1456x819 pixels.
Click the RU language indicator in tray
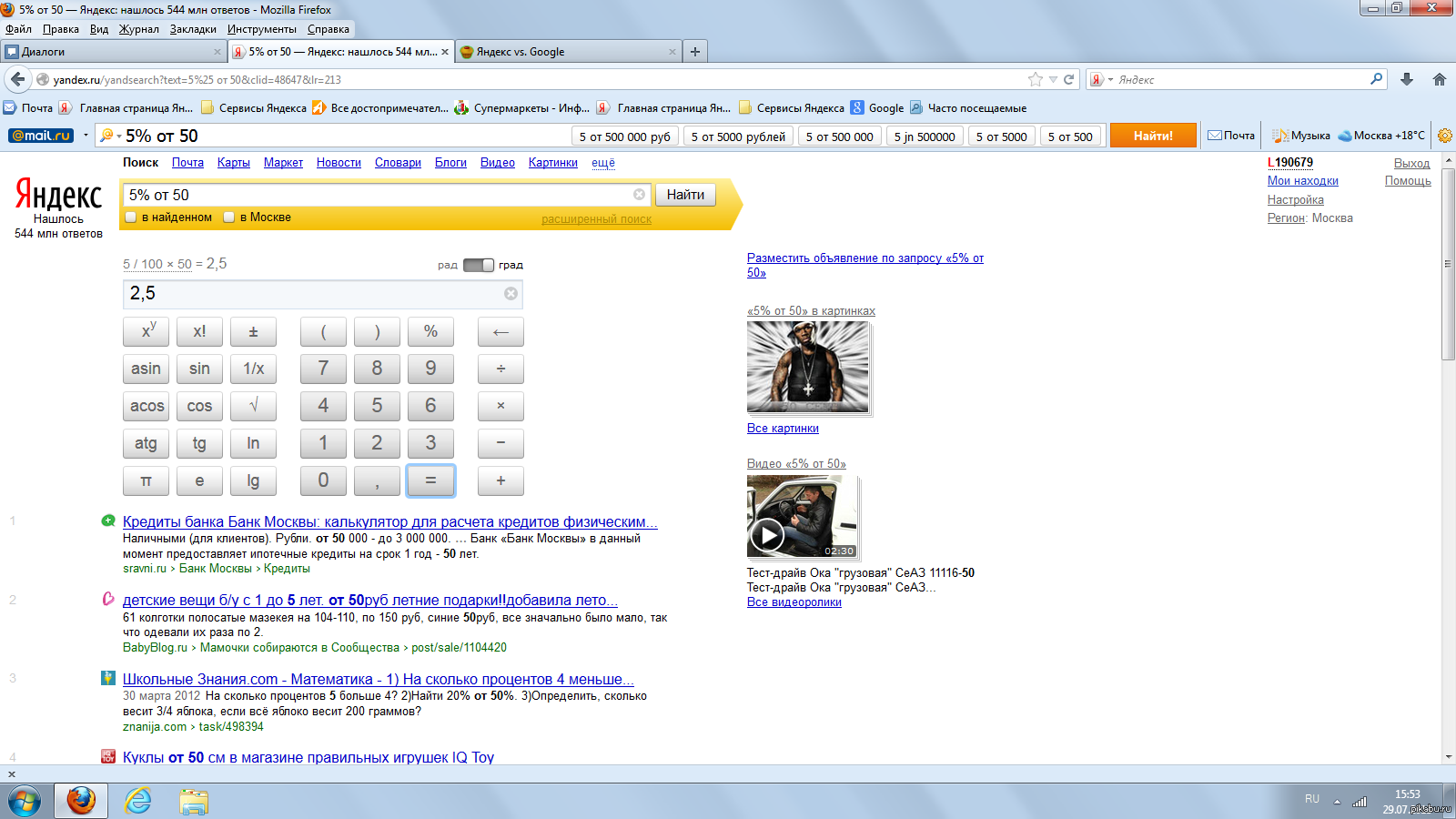click(x=1312, y=799)
